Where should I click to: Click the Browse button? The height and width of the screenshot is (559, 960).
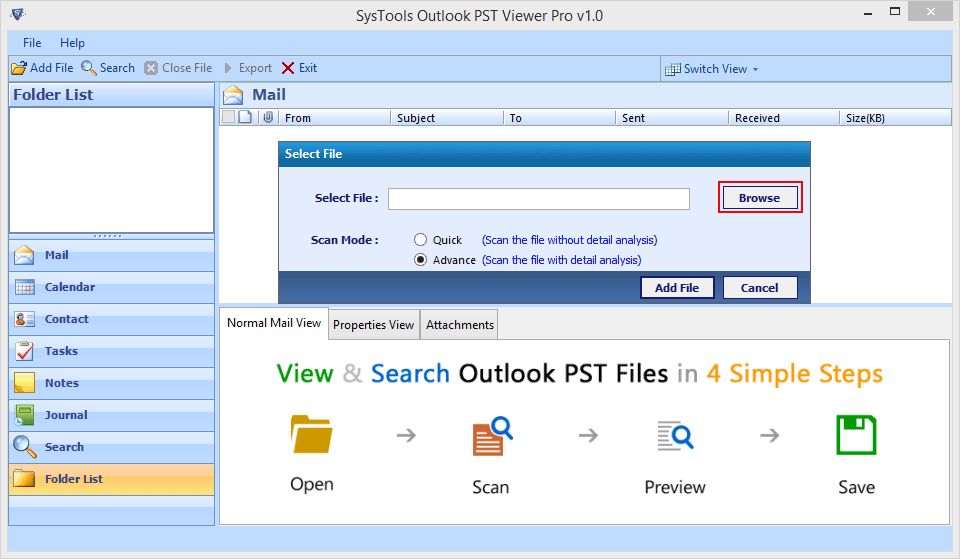tap(760, 198)
